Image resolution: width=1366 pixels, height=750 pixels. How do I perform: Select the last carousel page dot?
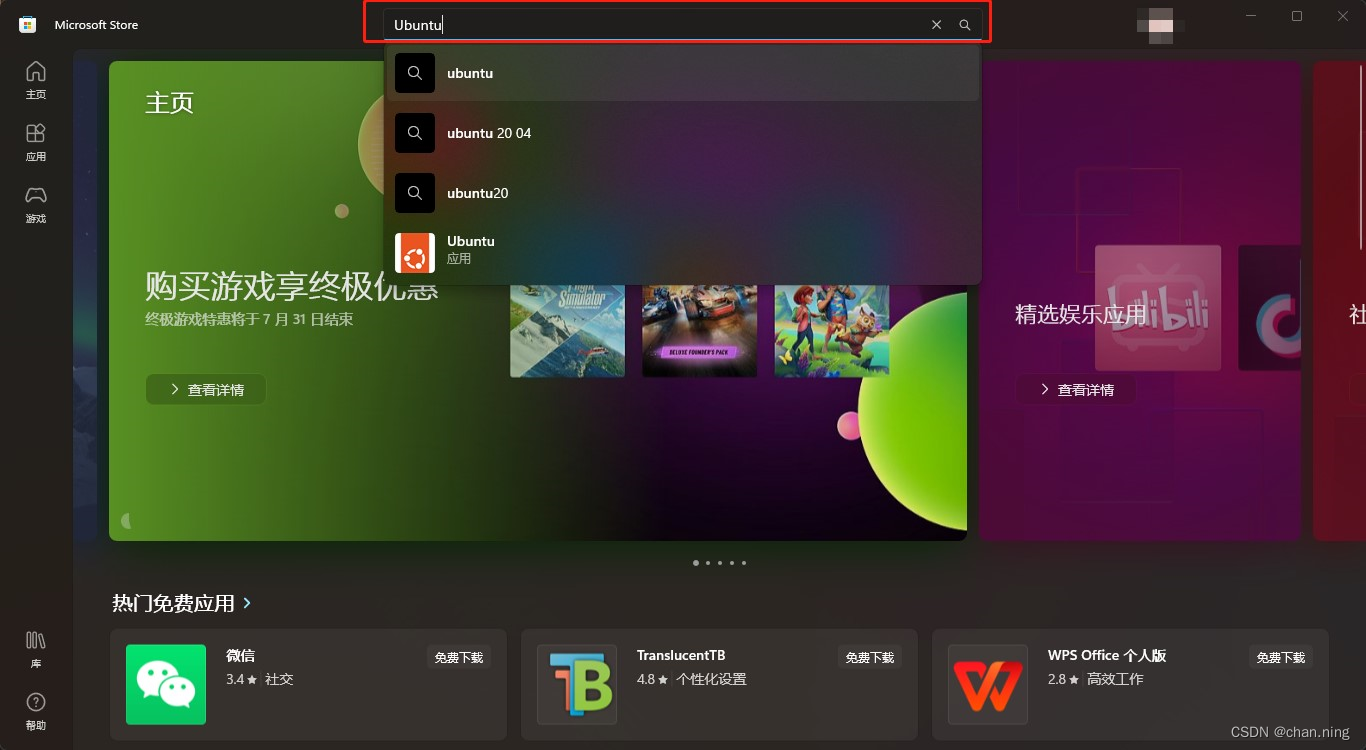[744, 563]
